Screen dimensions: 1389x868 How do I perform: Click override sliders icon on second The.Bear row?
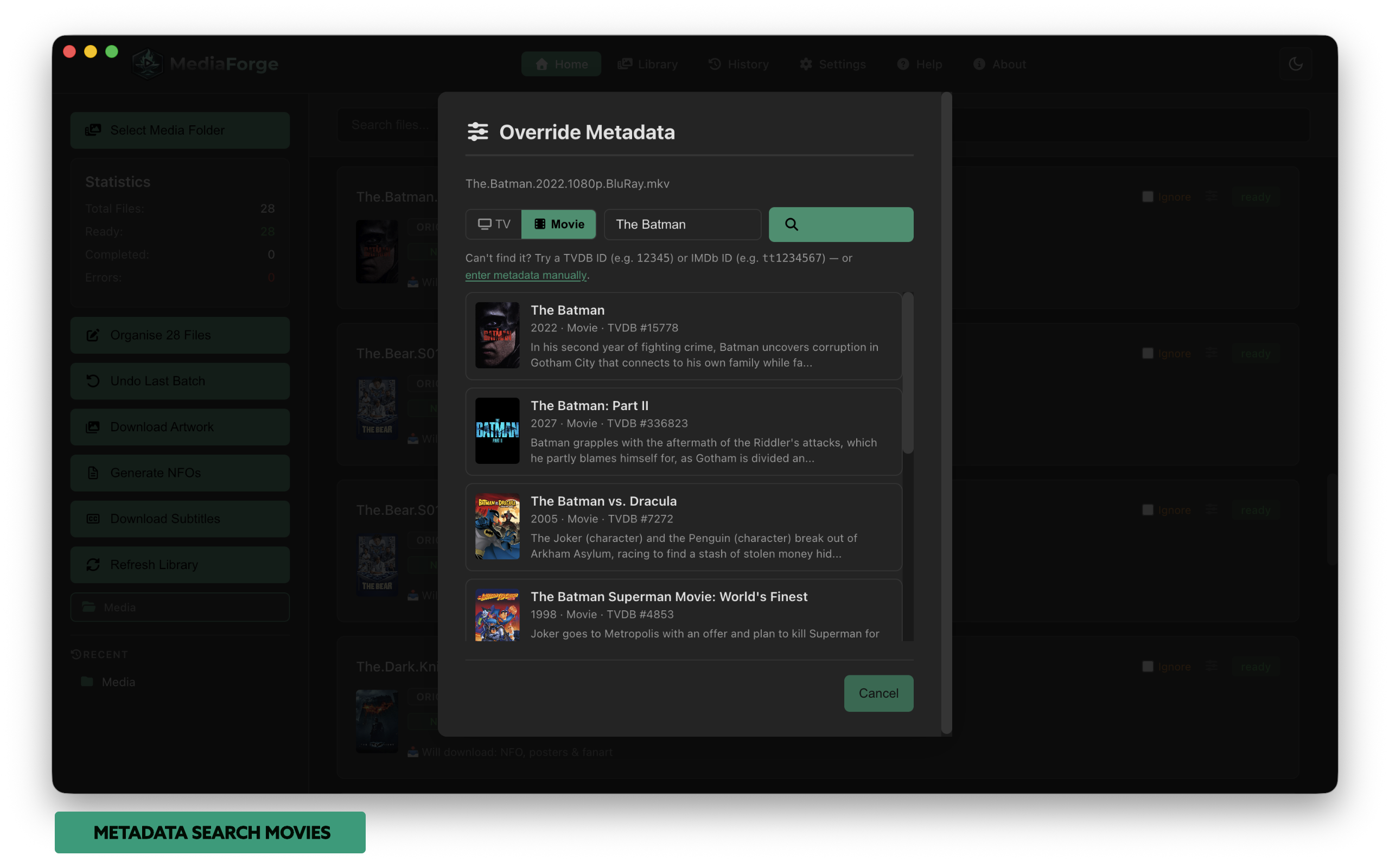(x=1211, y=510)
